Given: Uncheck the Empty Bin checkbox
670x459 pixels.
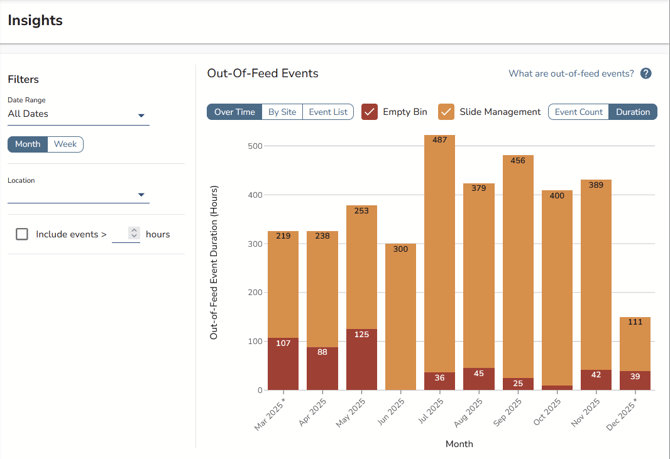Looking at the screenshot, I should tap(370, 112).
